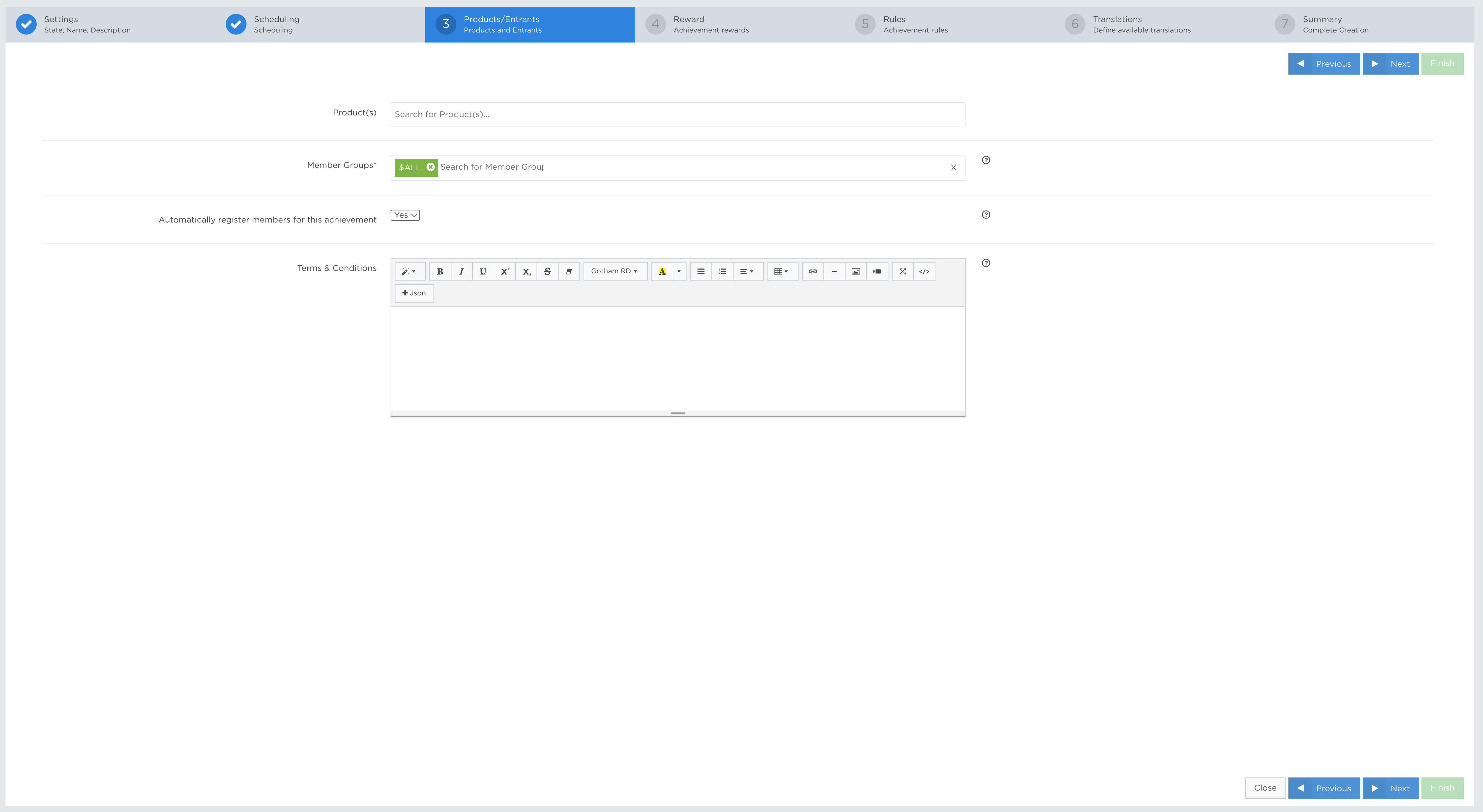The width and height of the screenshot is (1483, 812).
Task: Remove the $ALL member group tag
Action: [430, 167]
